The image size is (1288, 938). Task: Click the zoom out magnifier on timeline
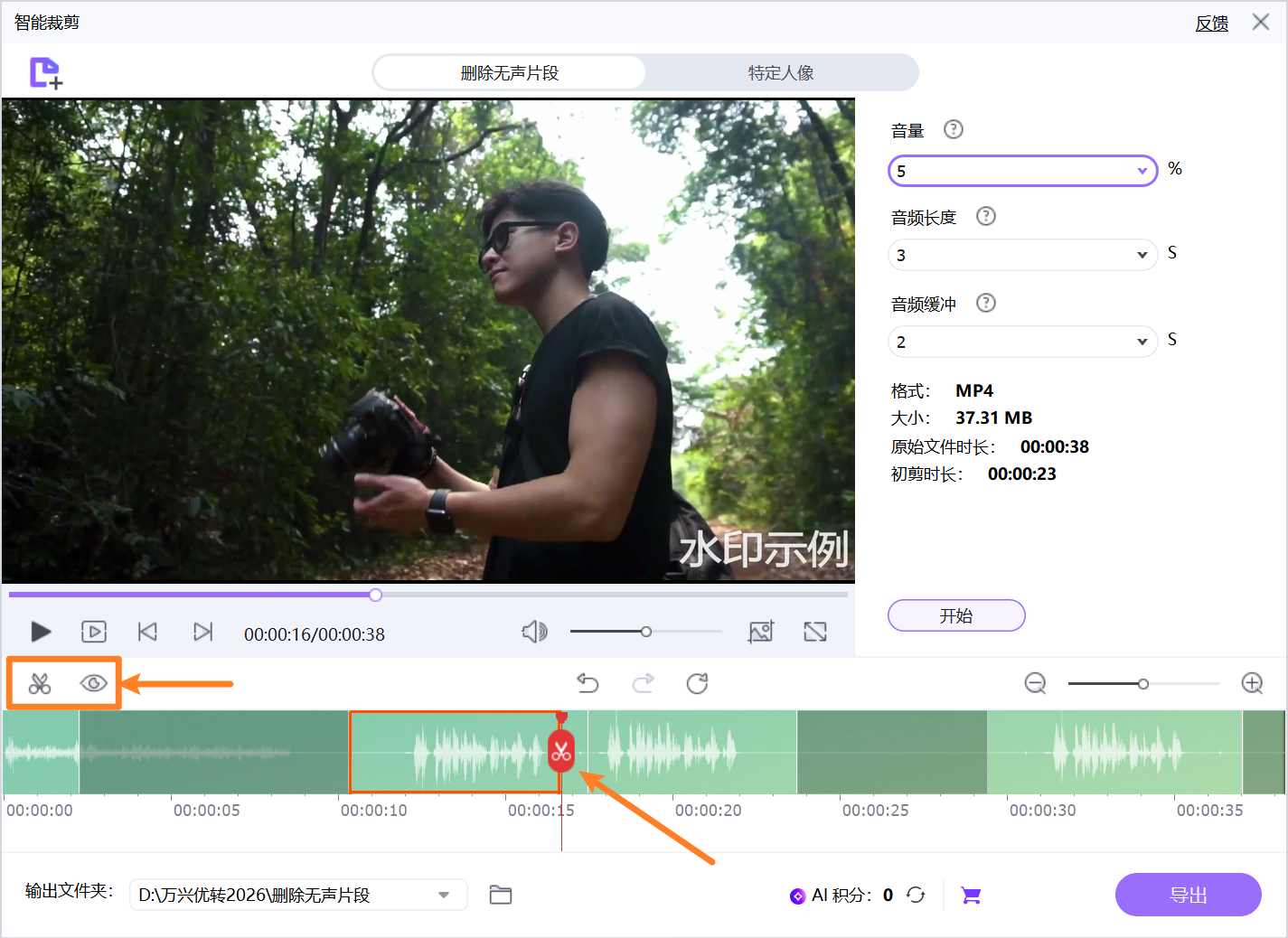1035,683
